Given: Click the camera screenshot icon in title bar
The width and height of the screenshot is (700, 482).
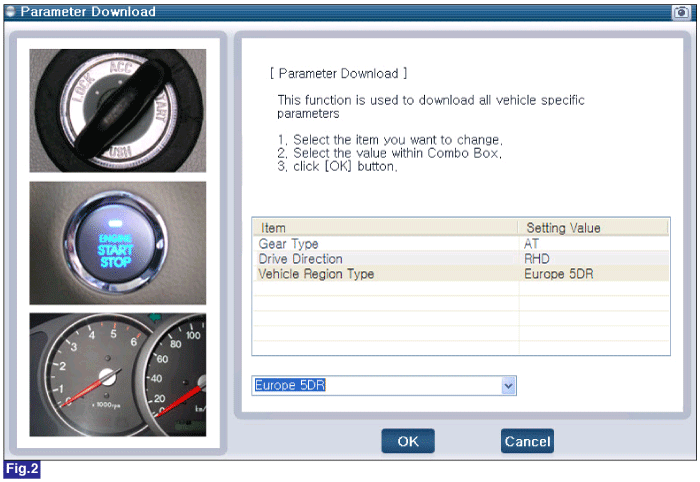Looking at the screenshot, I should tap(681, 12).
